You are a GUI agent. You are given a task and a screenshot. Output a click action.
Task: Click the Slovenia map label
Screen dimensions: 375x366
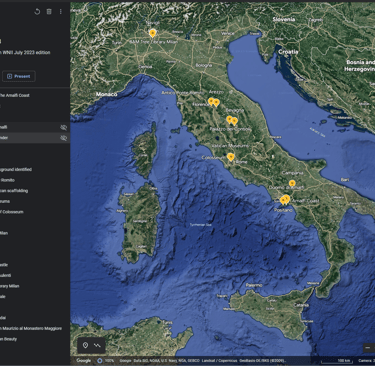[x=284, y=19]
